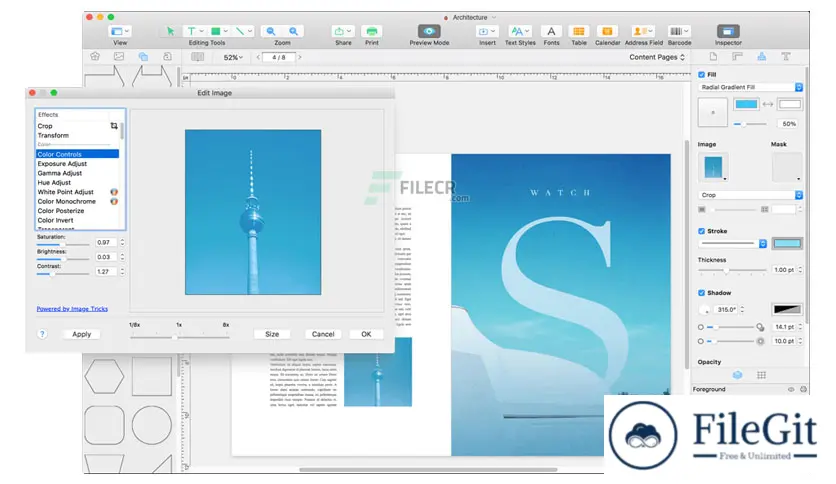Open the Insert dropdown

point(487,31)
